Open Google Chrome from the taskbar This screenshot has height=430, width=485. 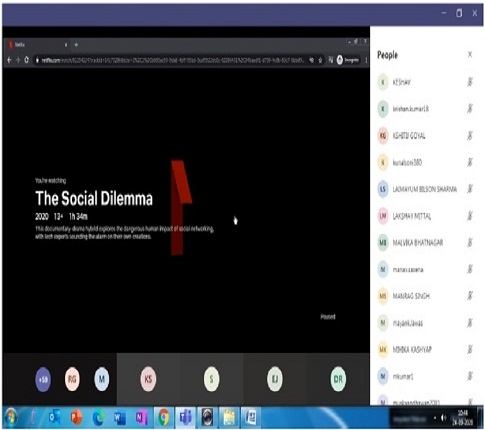pos(164,417)
